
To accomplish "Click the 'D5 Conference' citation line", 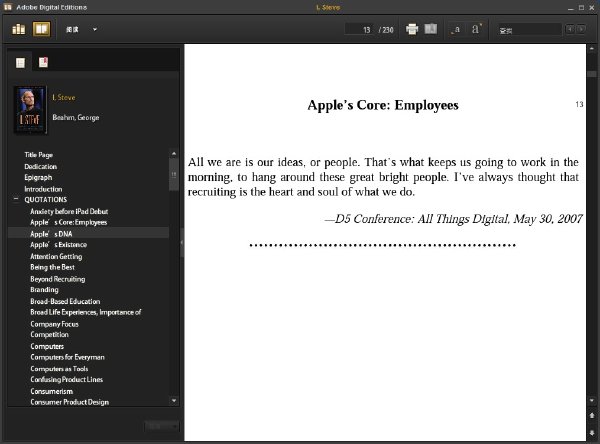I will pos(453,219).
